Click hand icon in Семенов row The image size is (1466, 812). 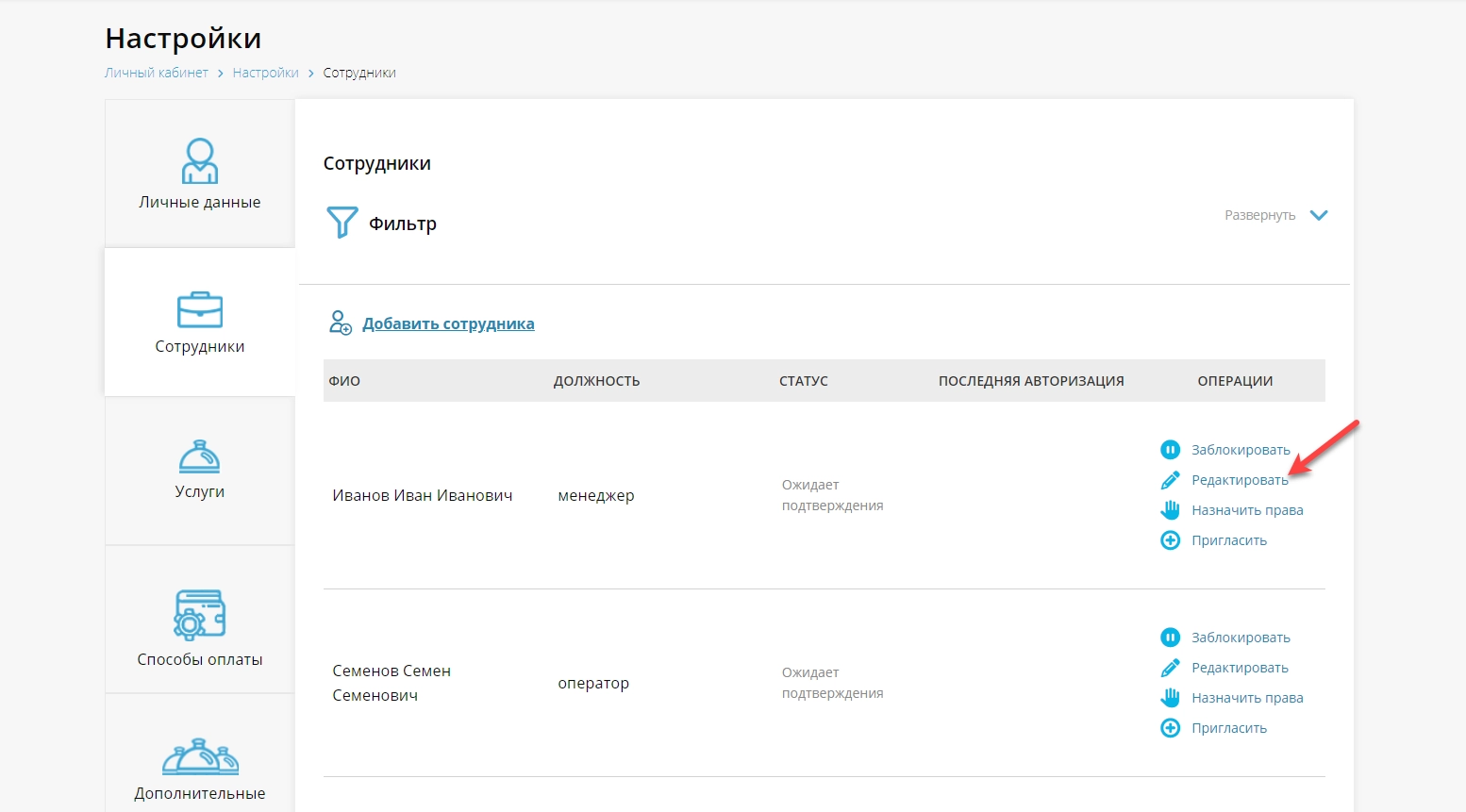pos(1170,698)
